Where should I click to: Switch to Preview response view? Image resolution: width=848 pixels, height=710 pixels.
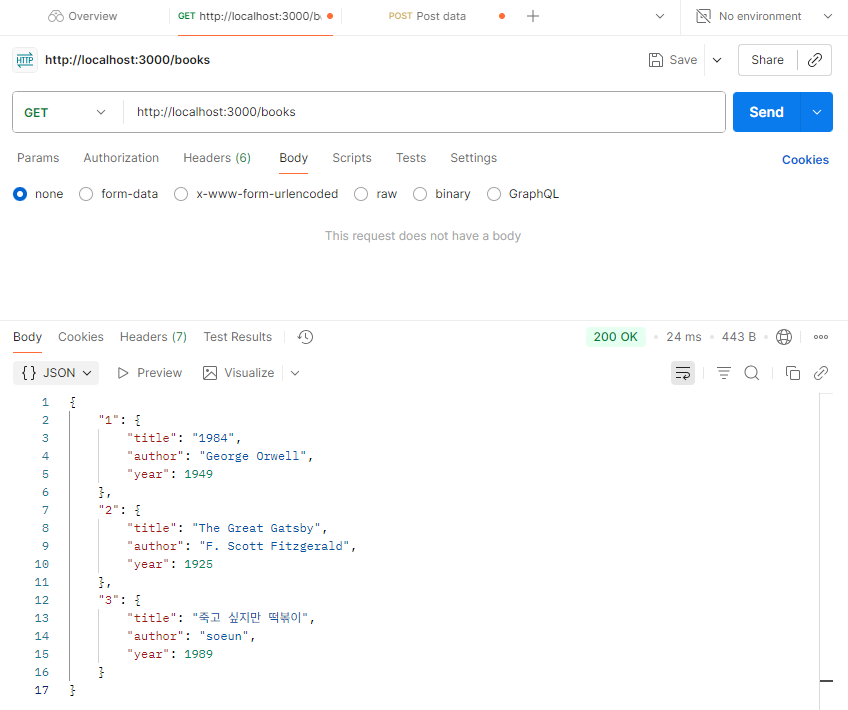150,373
